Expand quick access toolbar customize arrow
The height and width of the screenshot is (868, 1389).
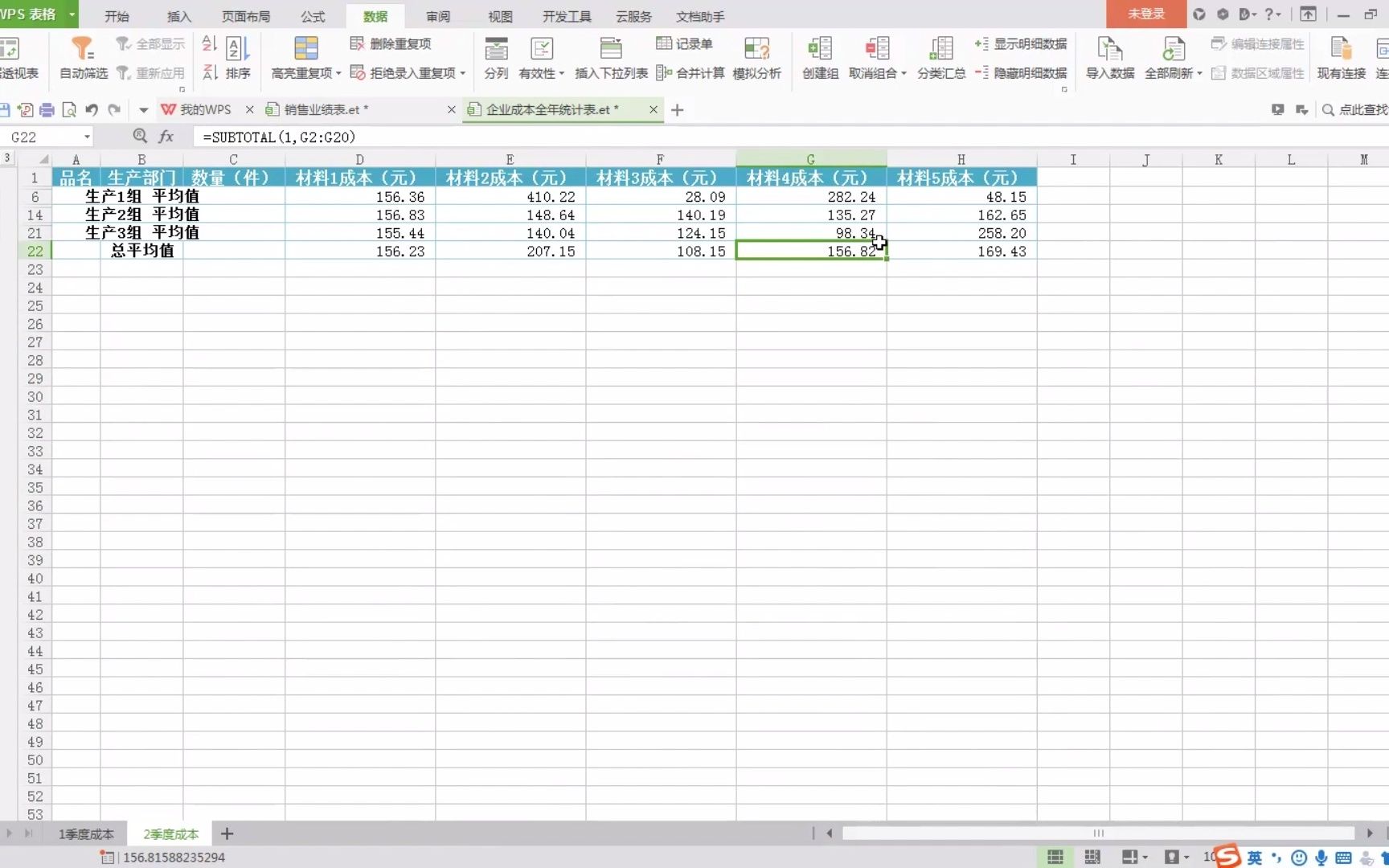pyautogui.click(x=143, y=110)
